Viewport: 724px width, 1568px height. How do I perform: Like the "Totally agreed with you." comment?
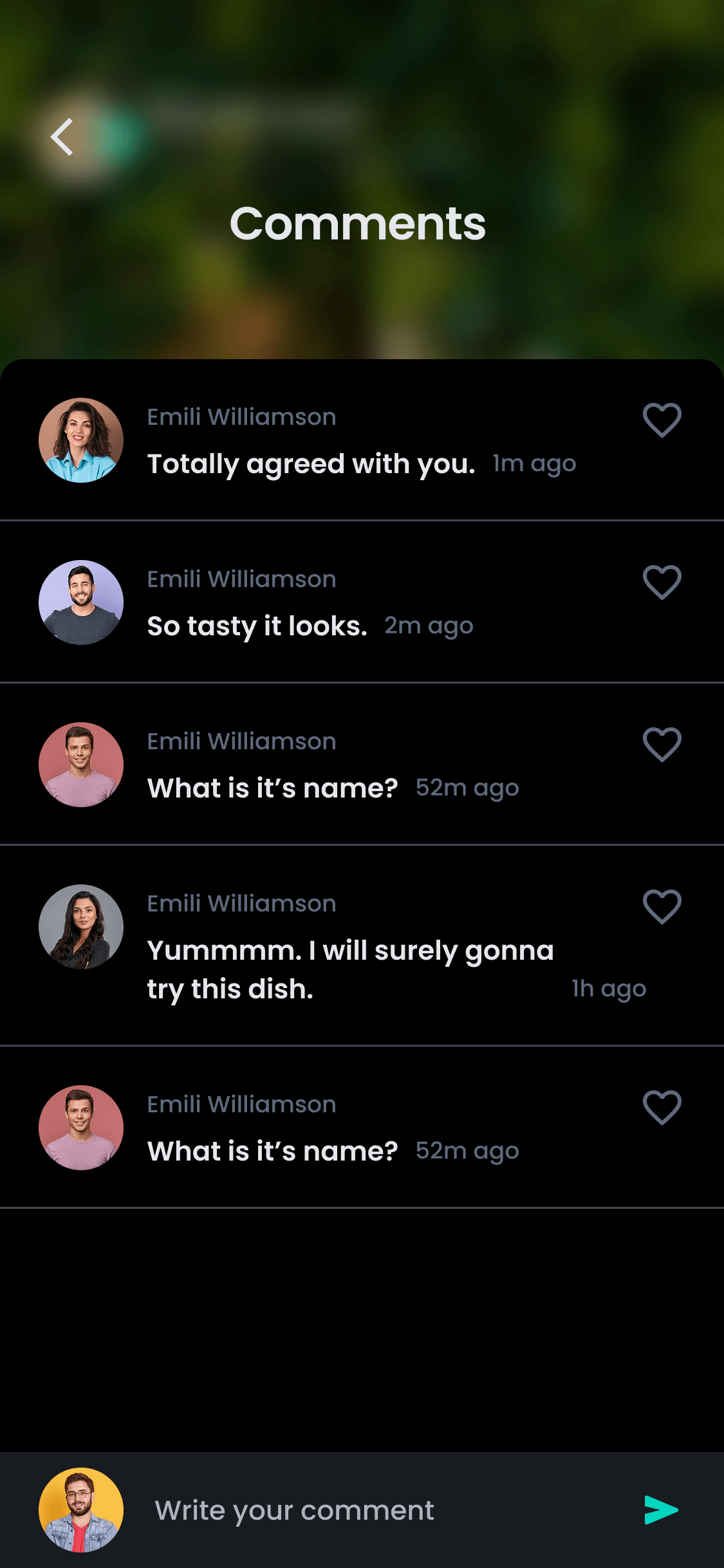pyautogui.click(x=662, y=420)
